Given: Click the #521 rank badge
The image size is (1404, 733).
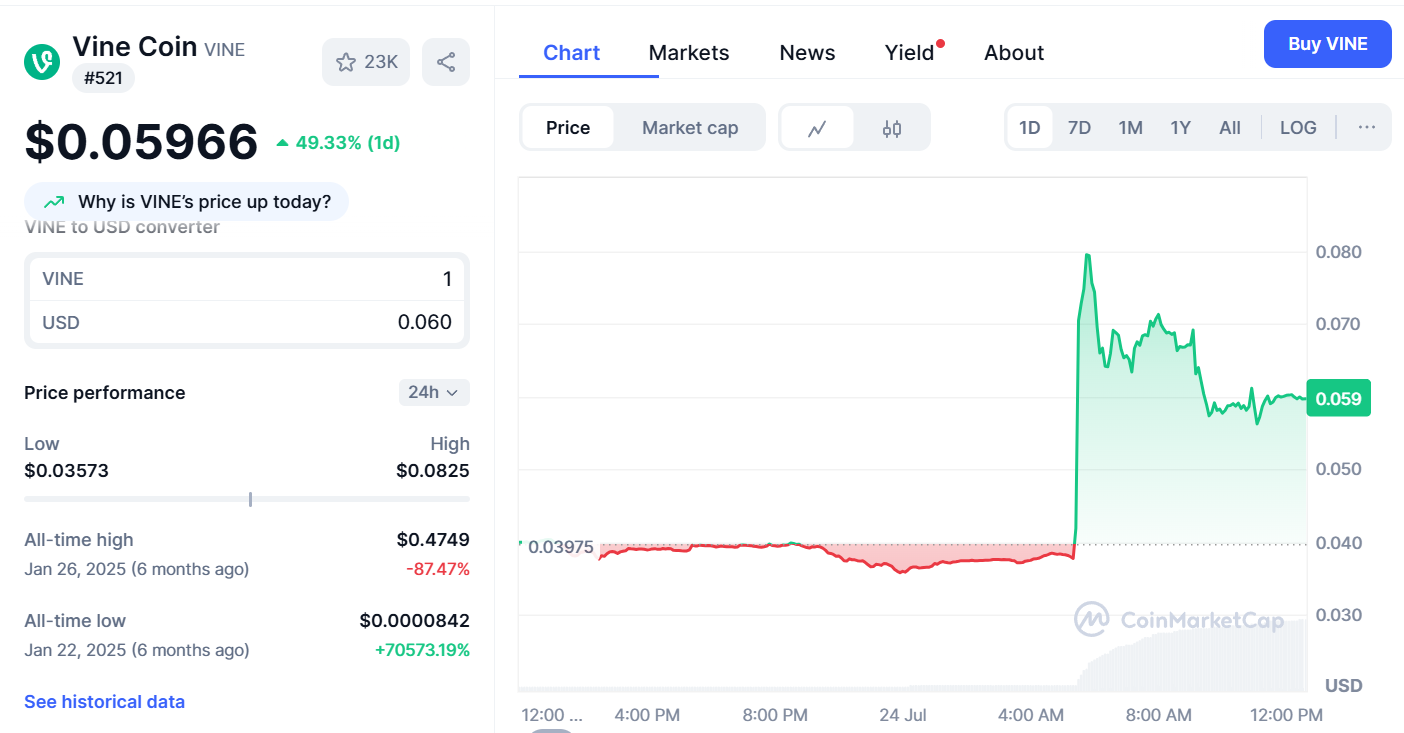Looking at the screenshot, I should point(103,78).
